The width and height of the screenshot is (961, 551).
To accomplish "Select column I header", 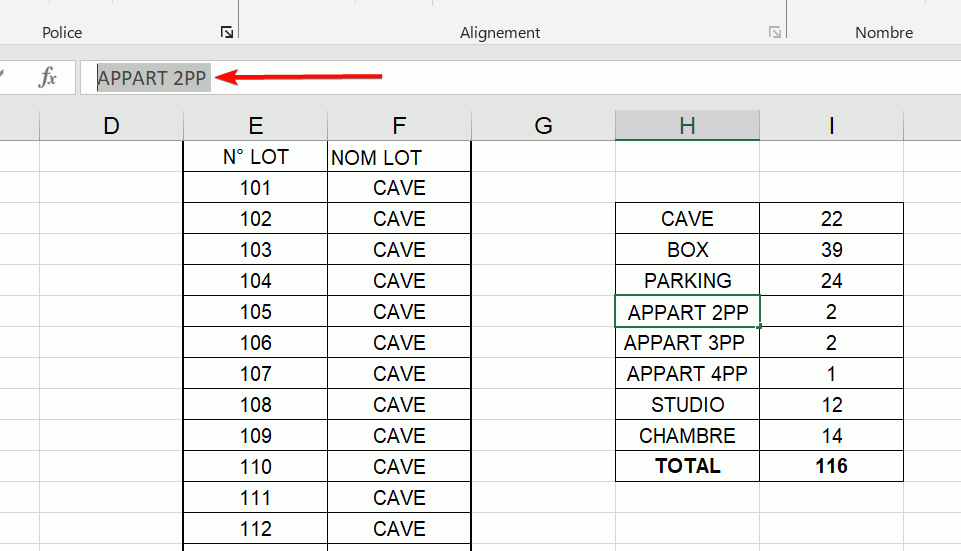I will coord(831,125).
